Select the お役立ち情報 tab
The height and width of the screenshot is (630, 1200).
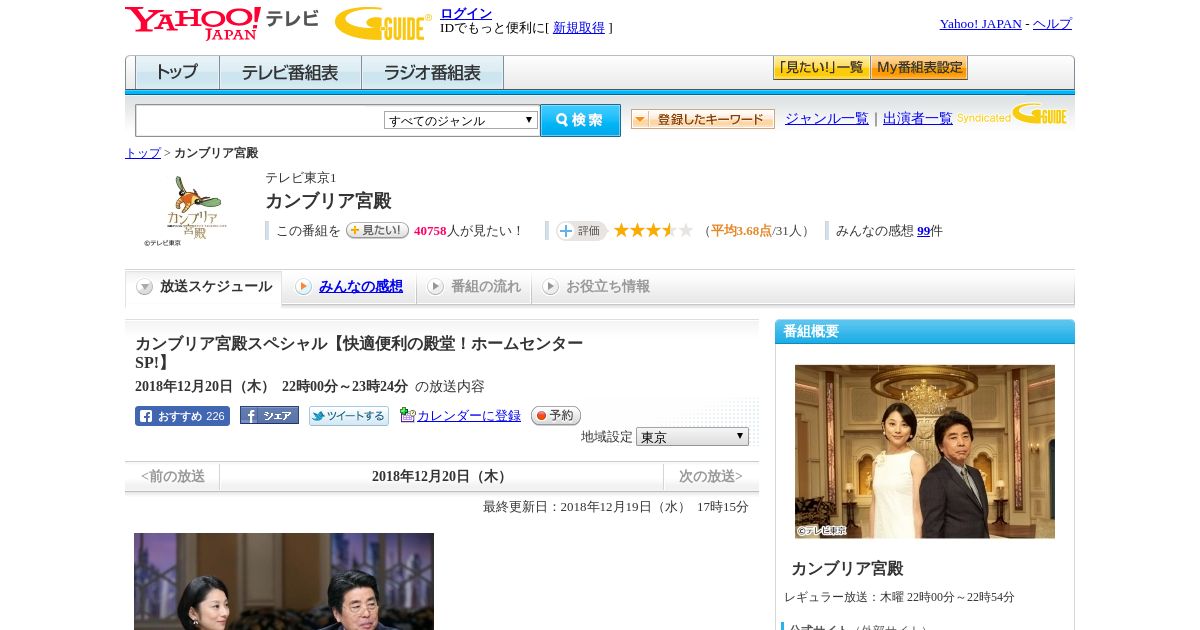point(596,287)
